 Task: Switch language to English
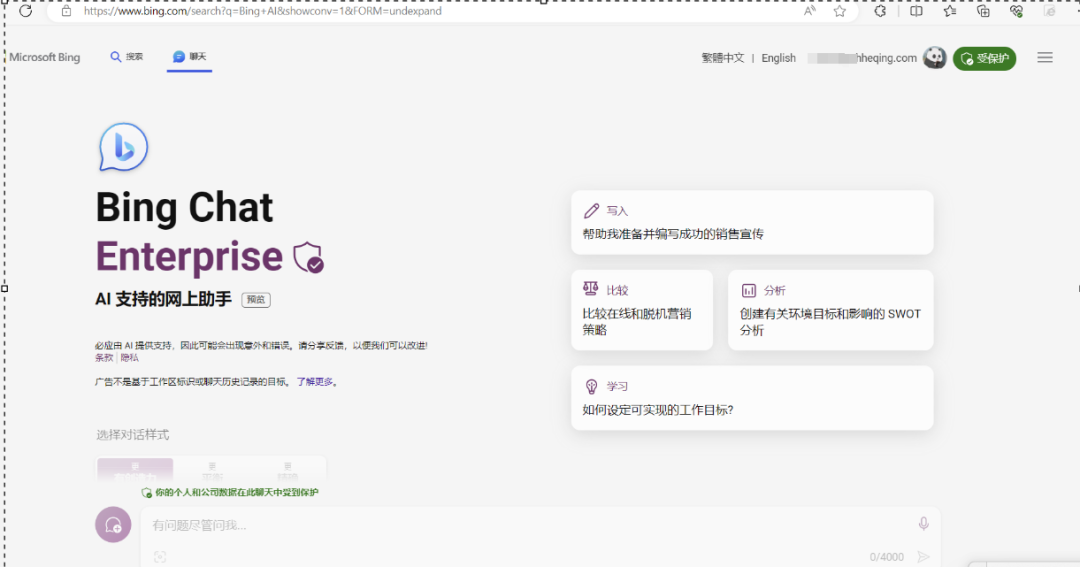click(x=778, y=58)
